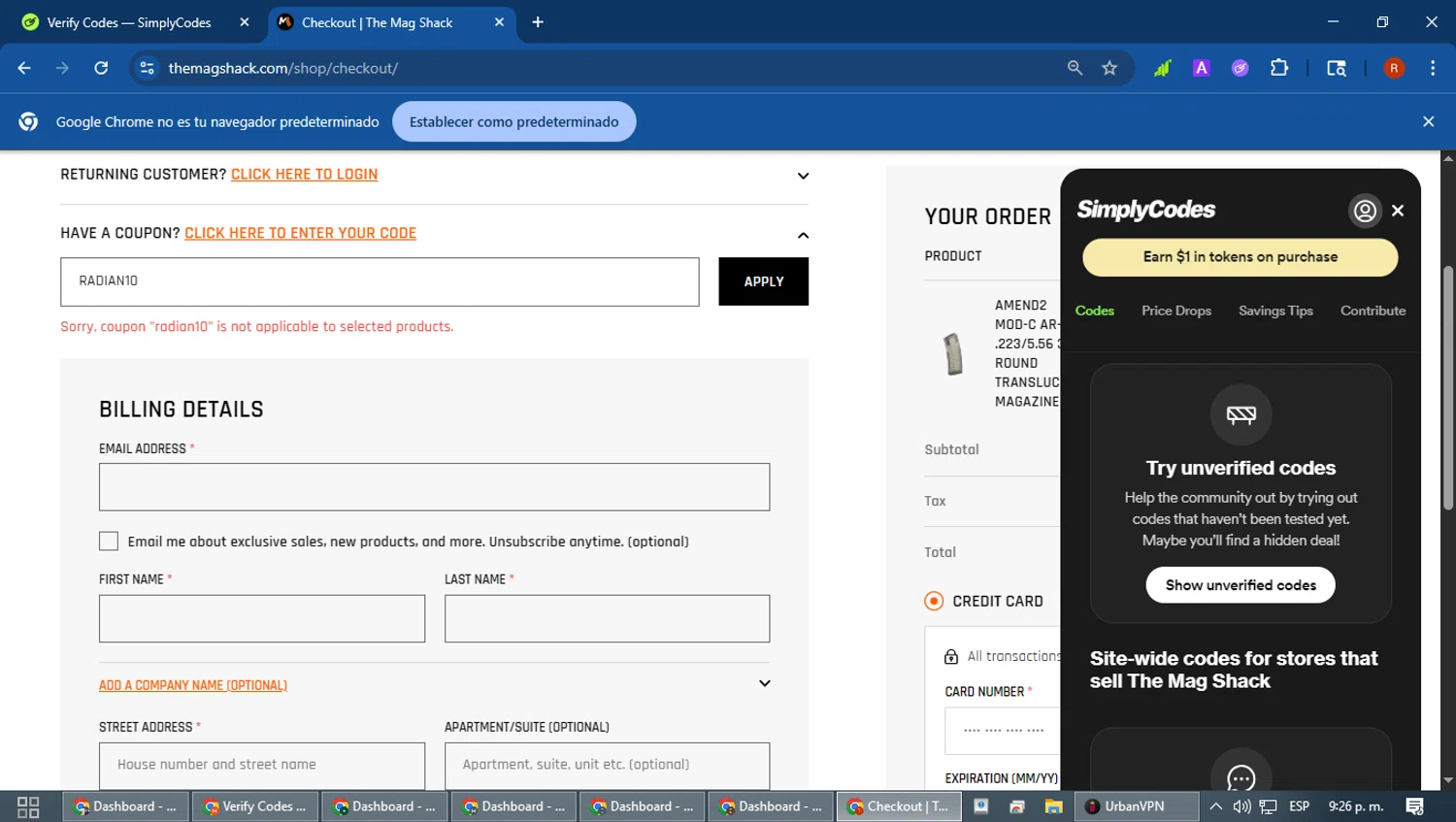Tick the email exclusive sales checkbox

pos(109,542)
